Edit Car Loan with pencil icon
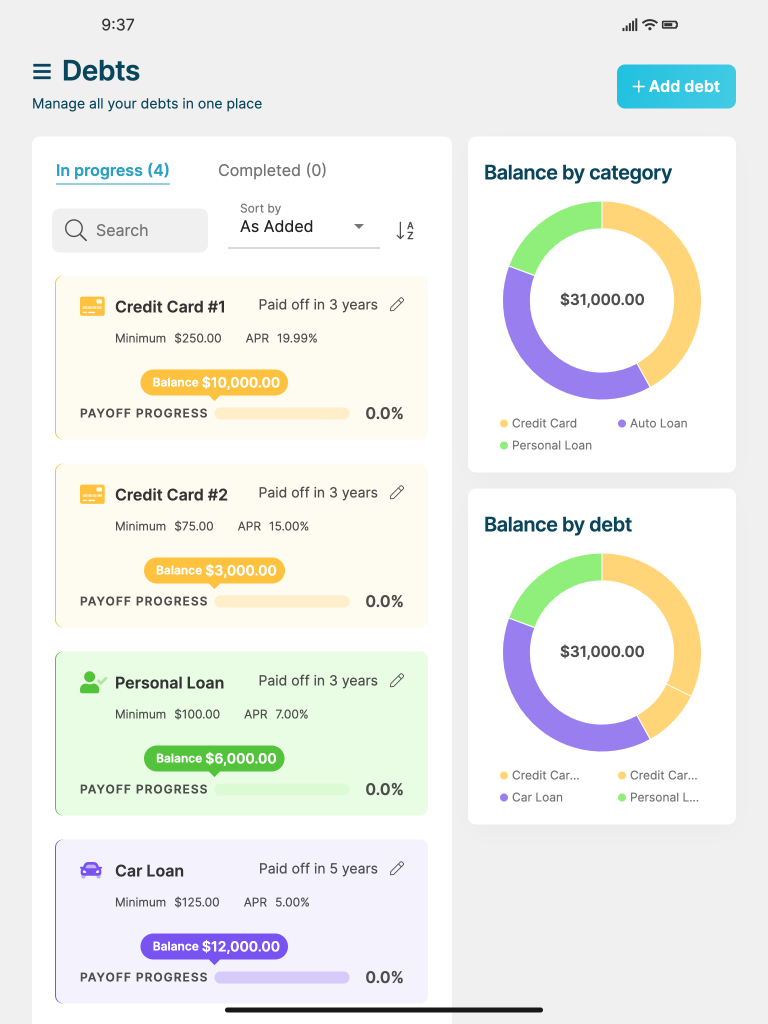The height and width of the screenshot is (1024, 768). coord(397,869)
